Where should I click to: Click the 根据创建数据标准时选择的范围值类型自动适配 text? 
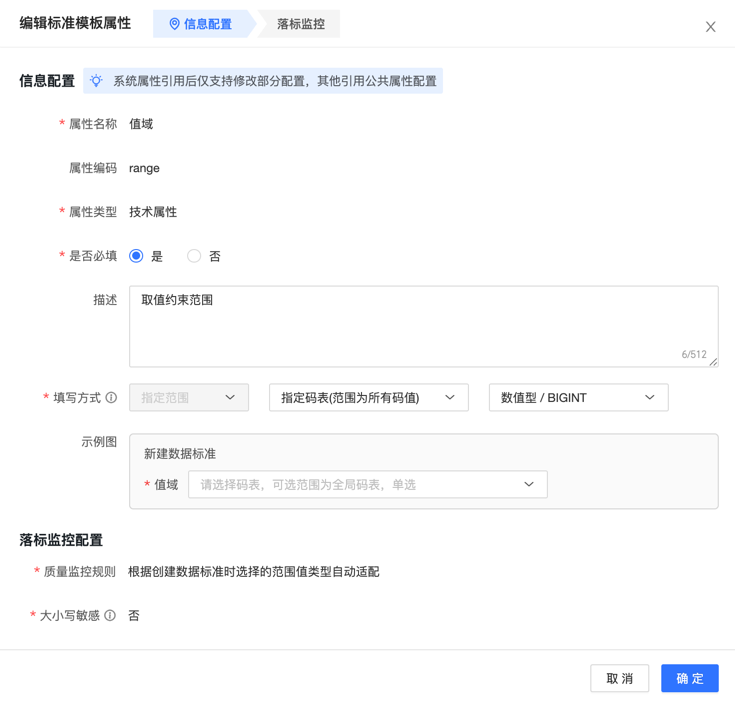coord(254,571)
